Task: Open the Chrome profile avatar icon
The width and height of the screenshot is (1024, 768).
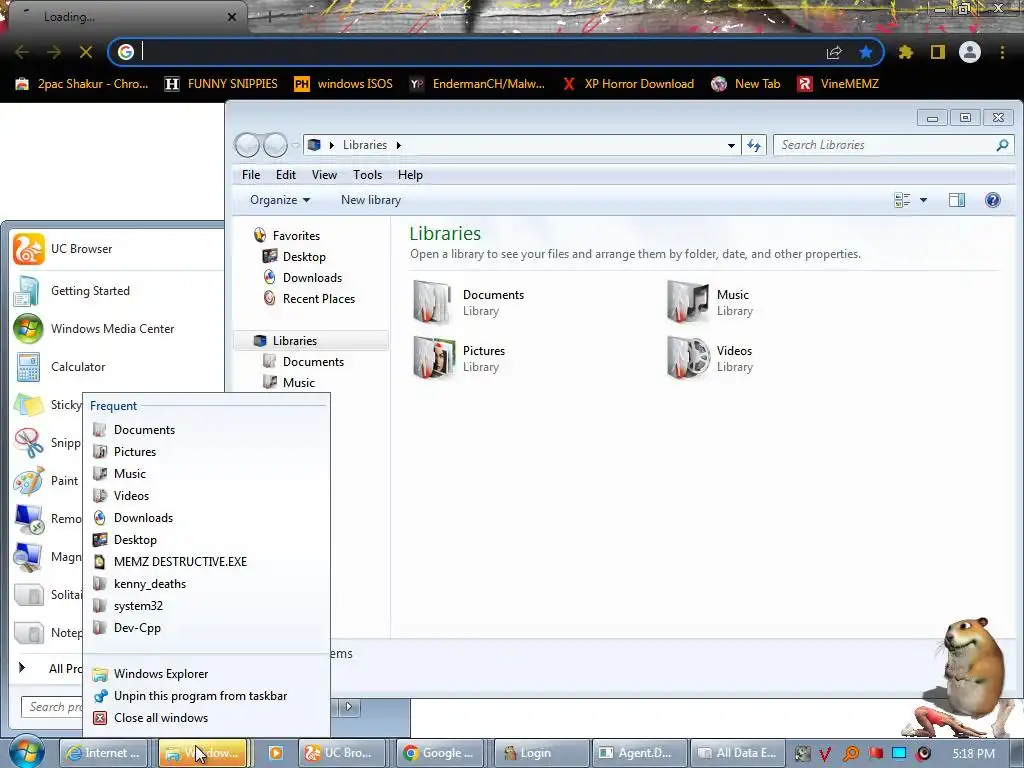Action: point(970,52)
